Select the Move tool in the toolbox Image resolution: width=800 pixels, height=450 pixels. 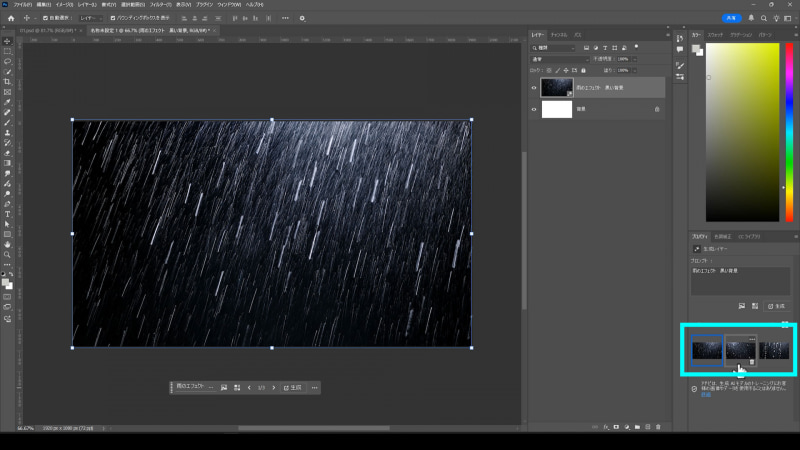click(x=7, y=40)
